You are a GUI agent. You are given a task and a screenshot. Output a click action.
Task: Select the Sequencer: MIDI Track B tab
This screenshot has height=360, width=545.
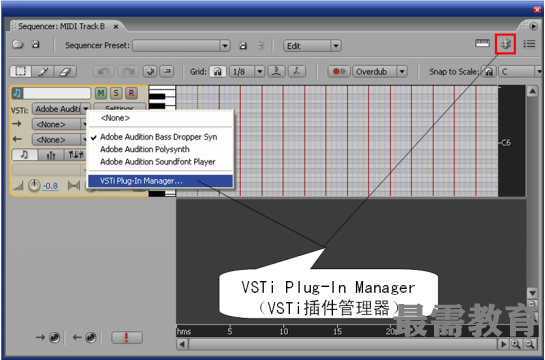pos(61,26)
